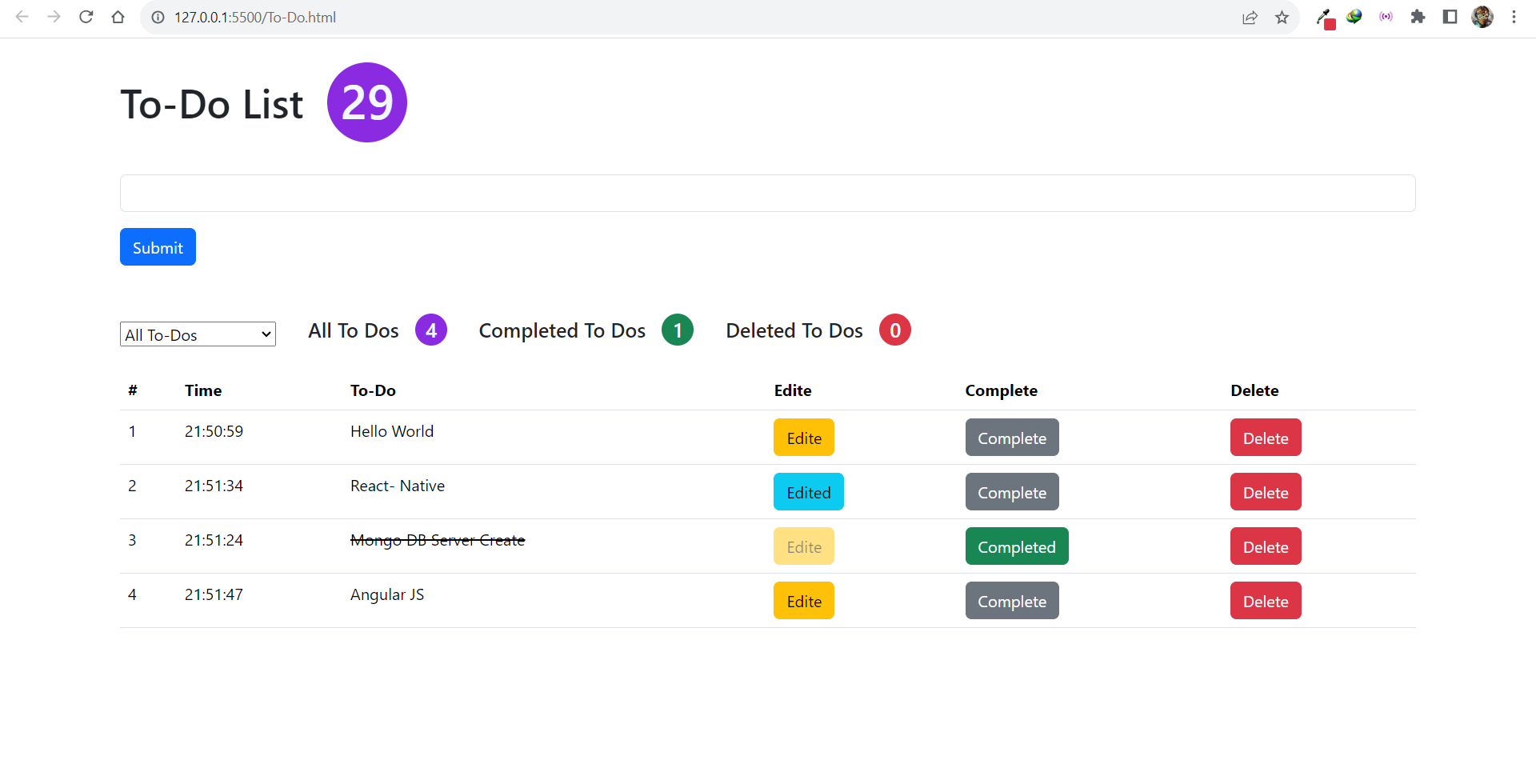Bookmark the page with the star icon
The image size is (1536, 784).
pyautogui.click(x=1282, y=17)
